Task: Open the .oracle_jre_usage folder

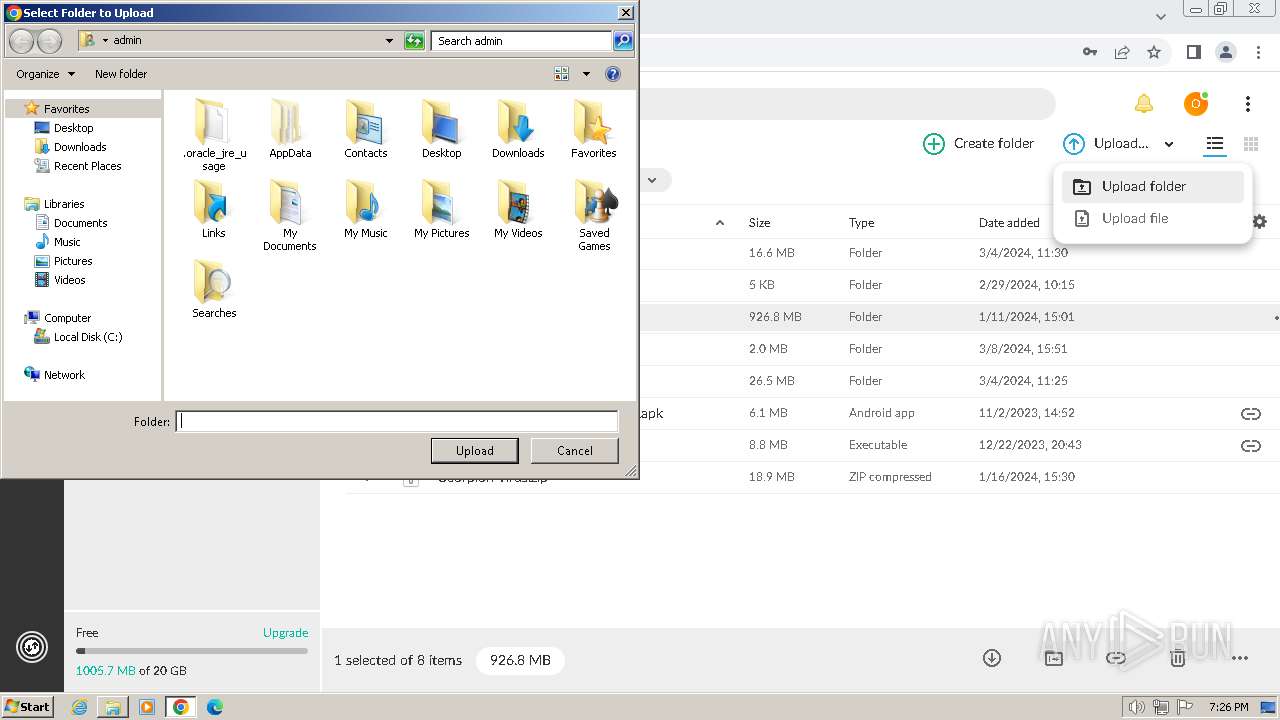Action: [x=214, y=134]
